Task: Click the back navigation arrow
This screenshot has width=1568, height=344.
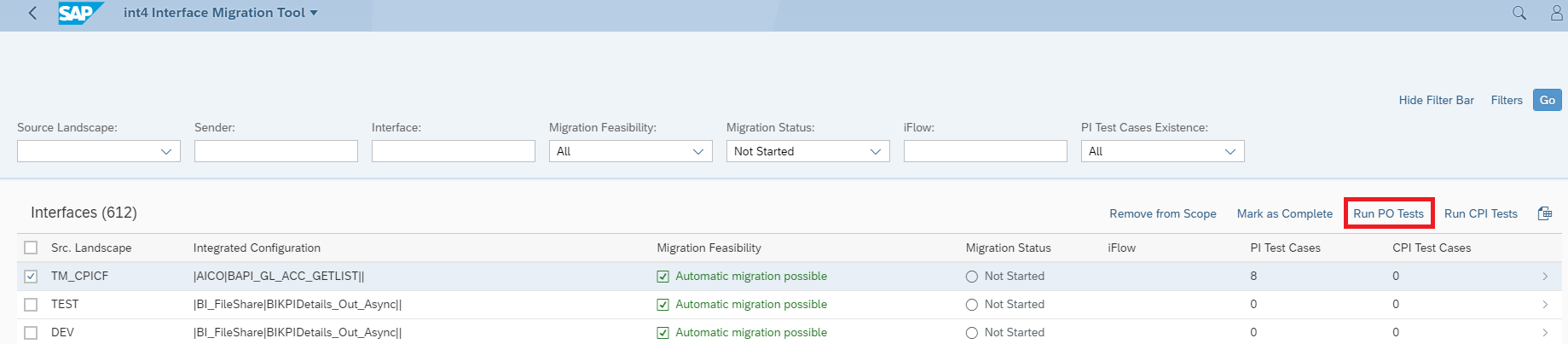Action: (x=32, y=14)
